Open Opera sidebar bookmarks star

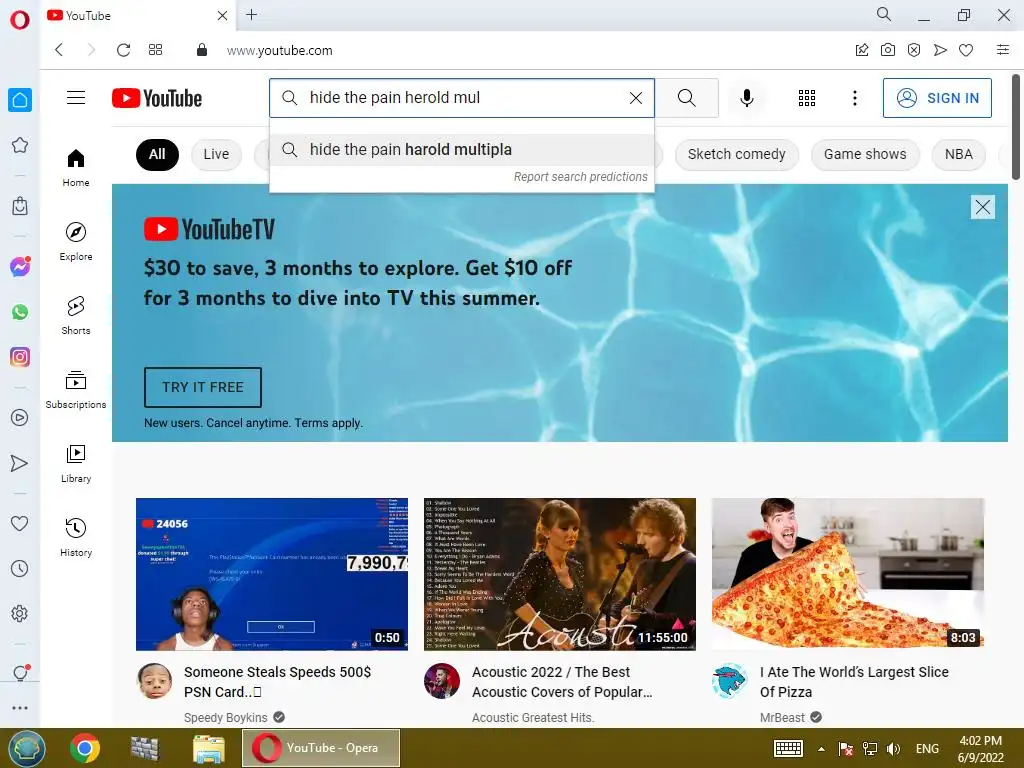[20, 145]
